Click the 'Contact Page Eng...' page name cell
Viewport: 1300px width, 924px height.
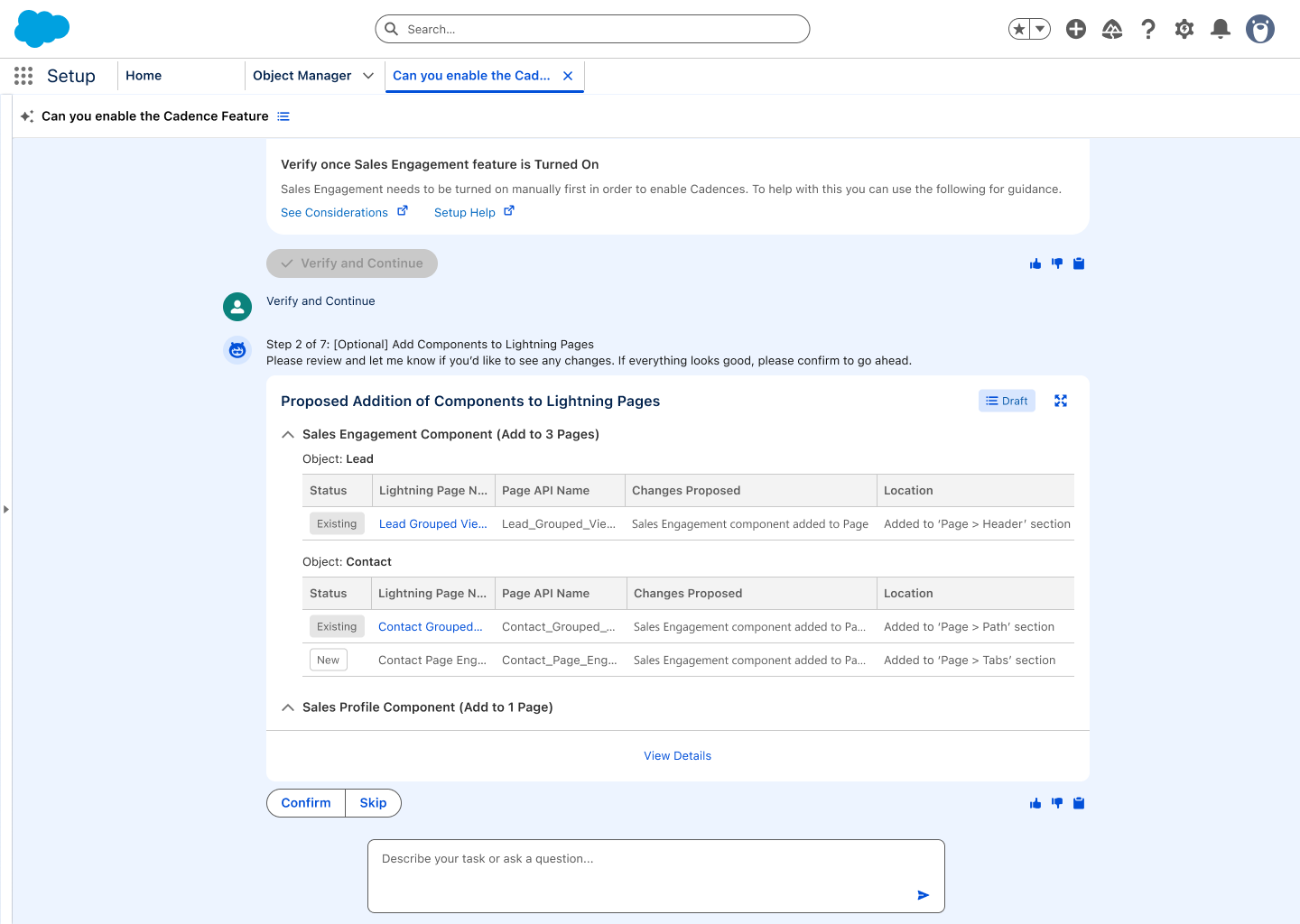click(x=432, y=661)
